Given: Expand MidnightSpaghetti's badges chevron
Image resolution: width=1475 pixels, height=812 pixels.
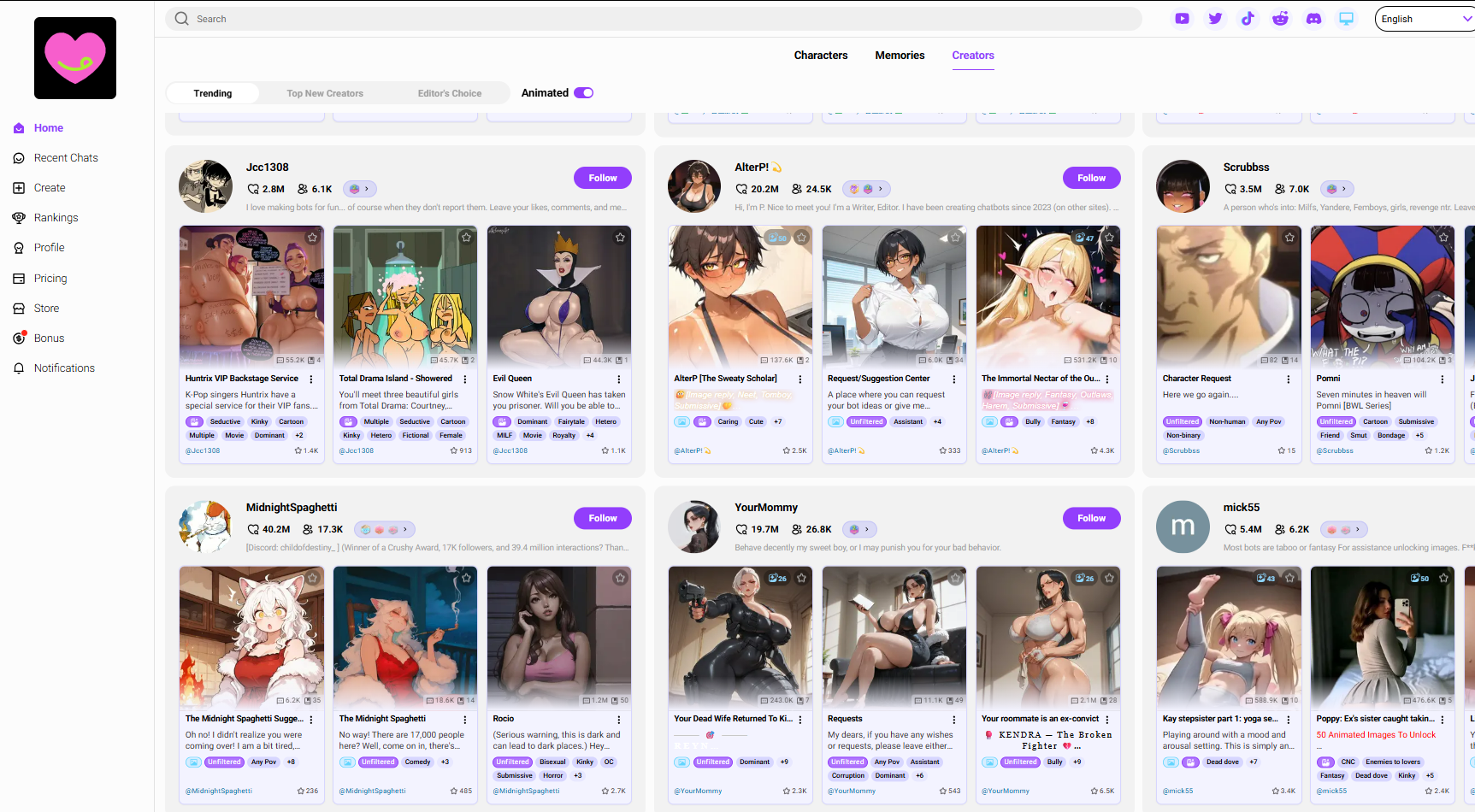Looking at the screenshot, I should coord(405,529).
